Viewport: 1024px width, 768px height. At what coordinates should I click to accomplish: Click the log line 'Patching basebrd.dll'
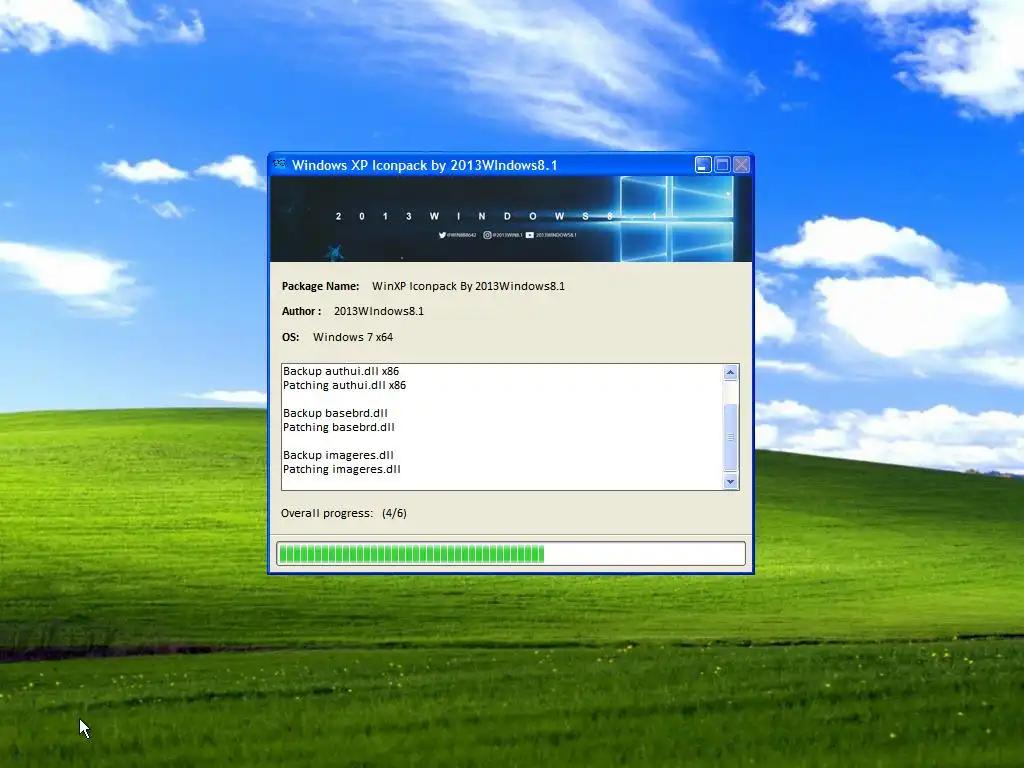338,427
